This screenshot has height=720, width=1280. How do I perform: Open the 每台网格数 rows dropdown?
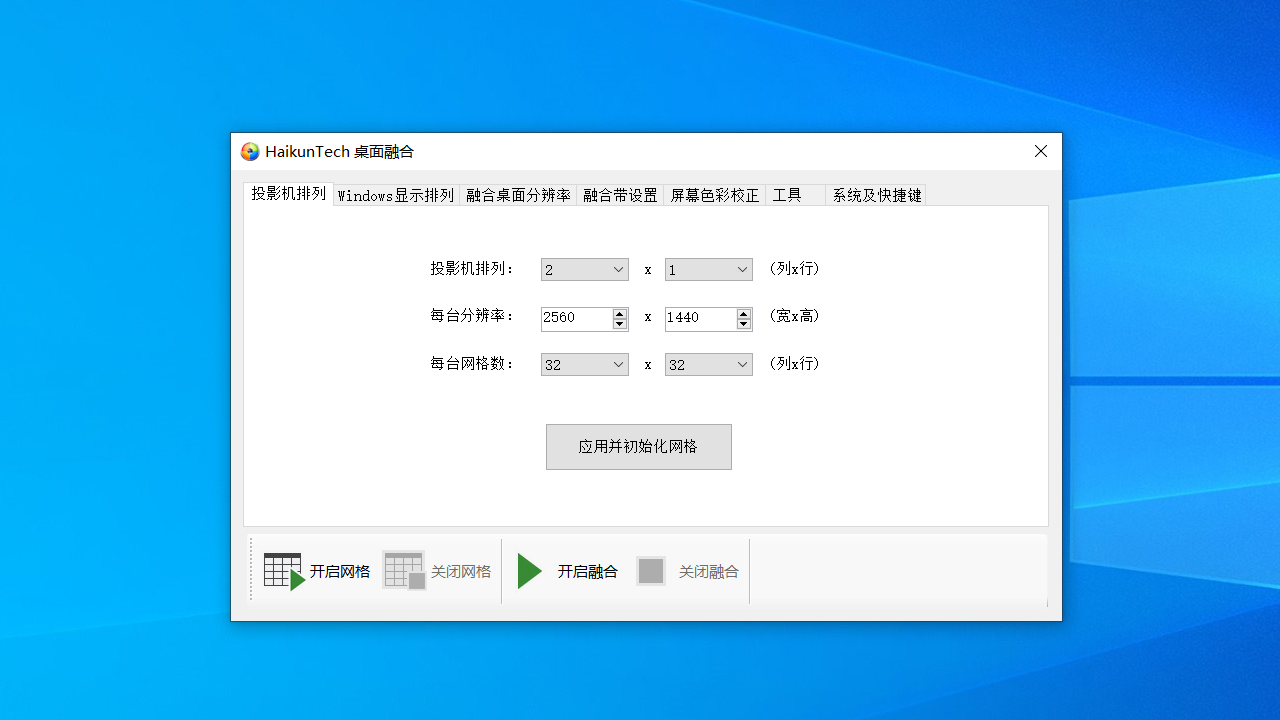click(x=708, y=365)
